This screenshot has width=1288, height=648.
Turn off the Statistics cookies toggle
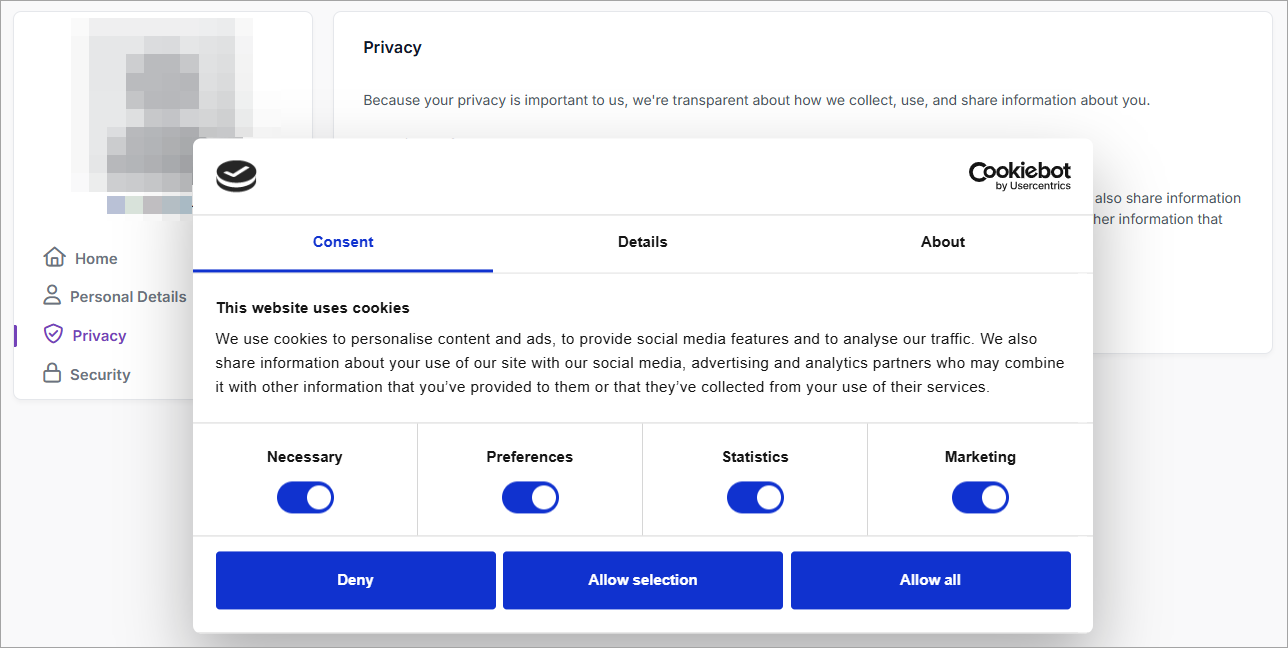tap(755, 497)
